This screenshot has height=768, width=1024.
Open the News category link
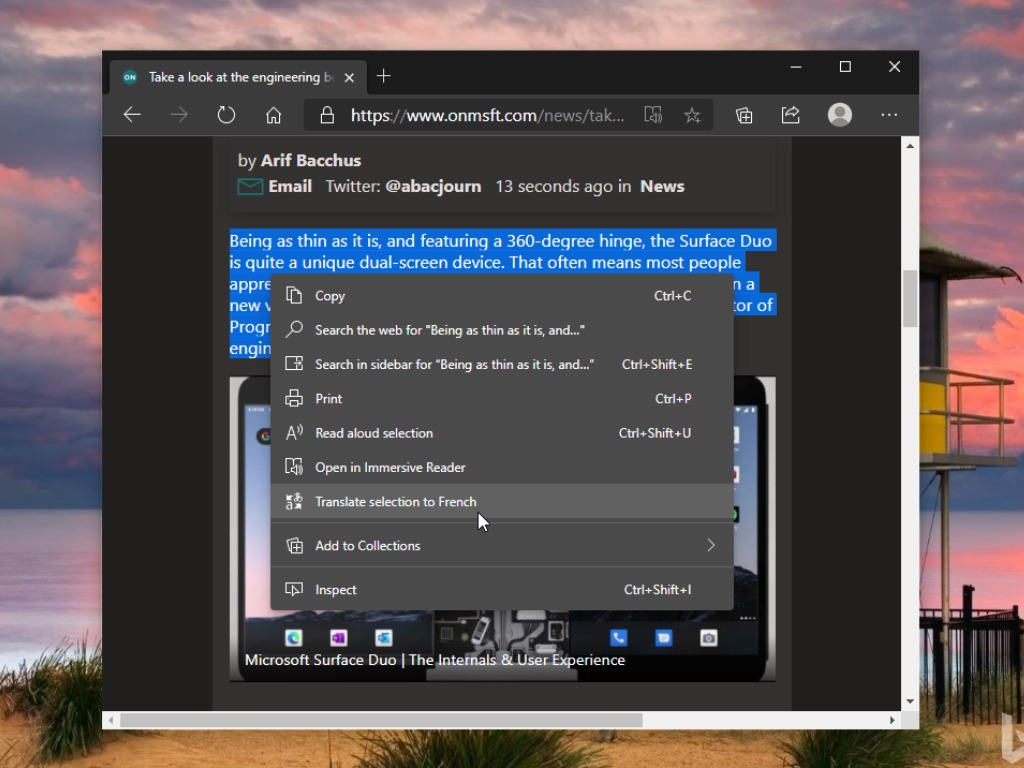[x=662, y=187]
